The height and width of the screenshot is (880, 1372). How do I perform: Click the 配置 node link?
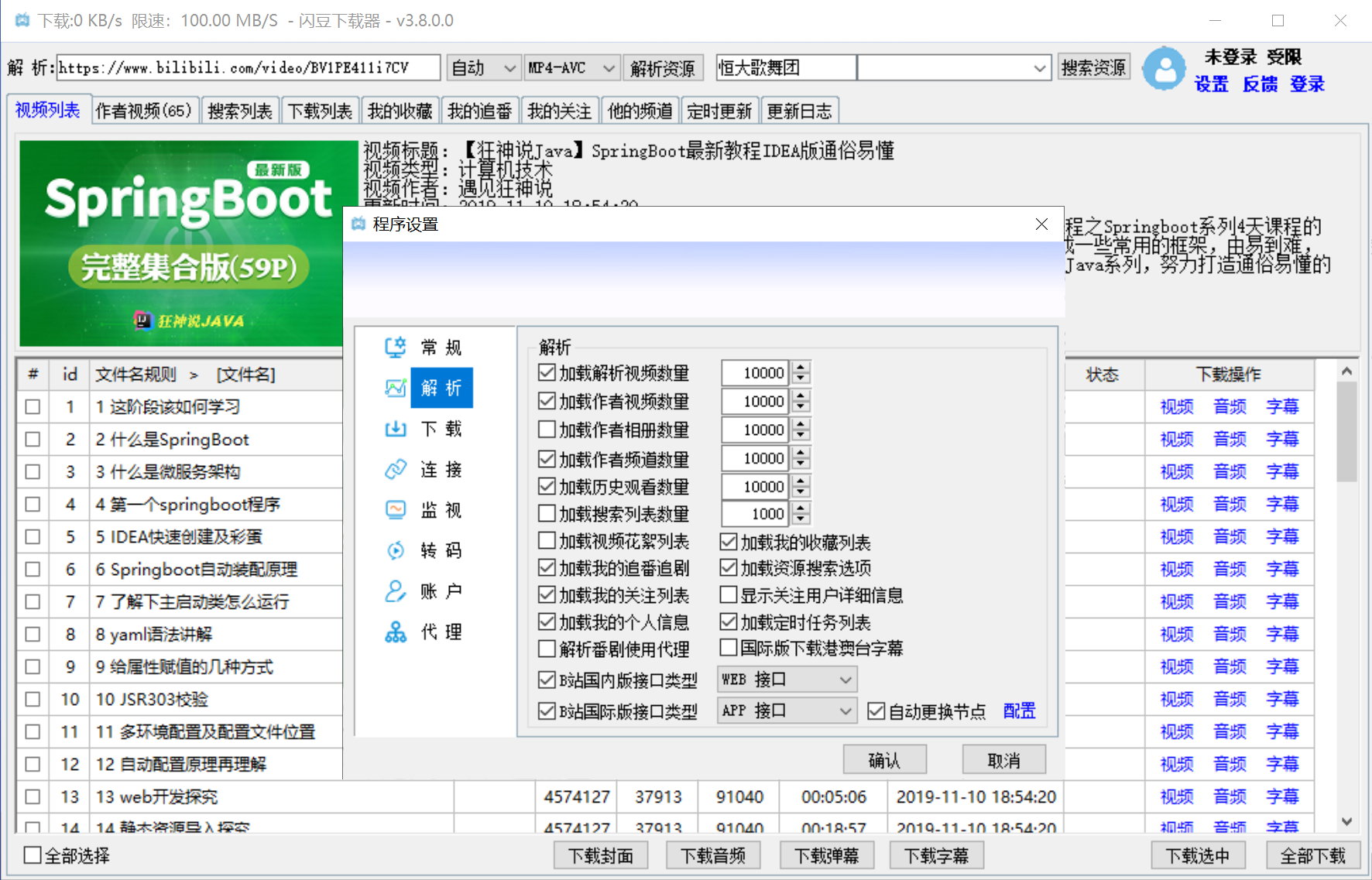(x=1019, y=711)
